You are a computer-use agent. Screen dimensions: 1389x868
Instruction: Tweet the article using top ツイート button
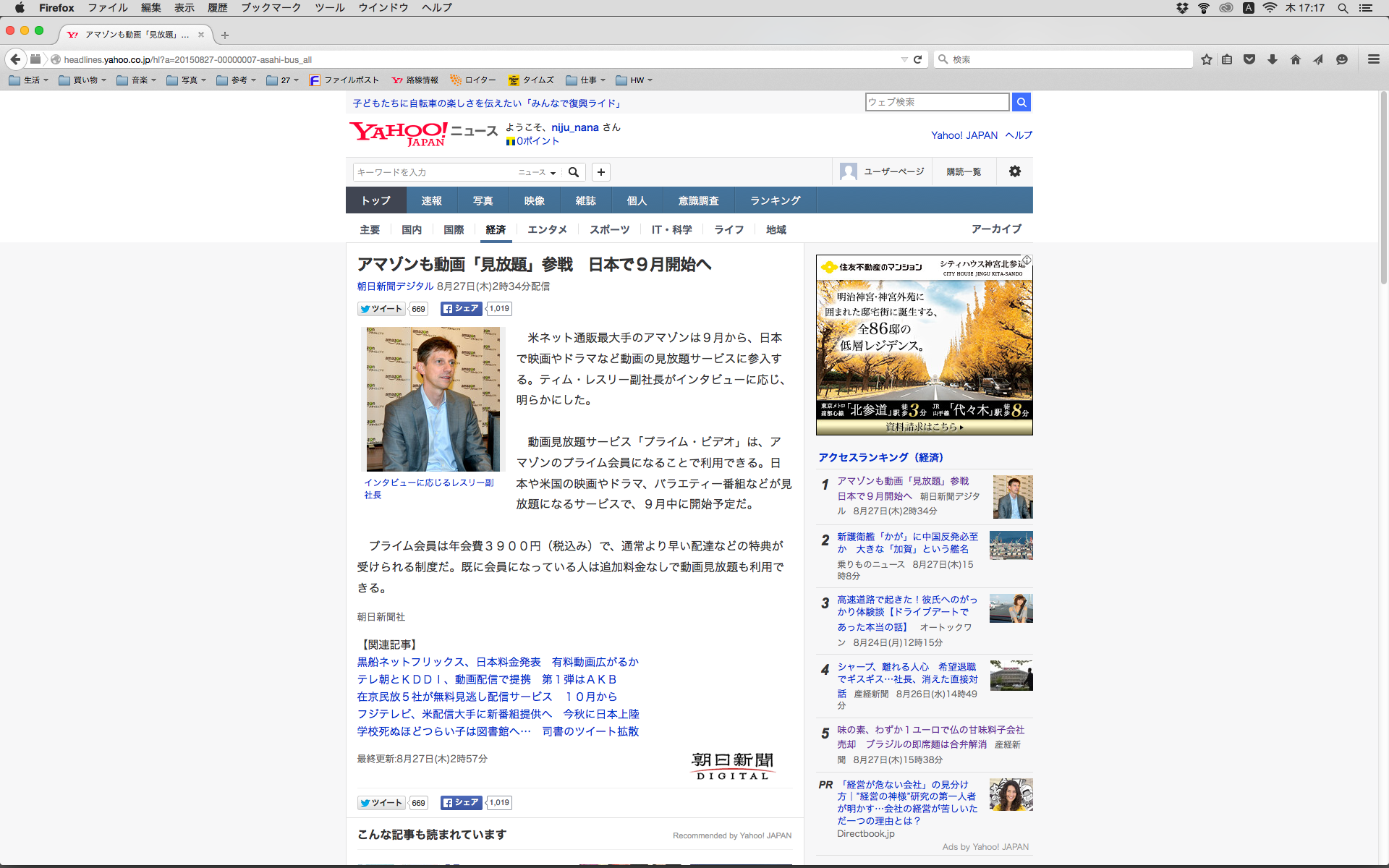point(381,309)
